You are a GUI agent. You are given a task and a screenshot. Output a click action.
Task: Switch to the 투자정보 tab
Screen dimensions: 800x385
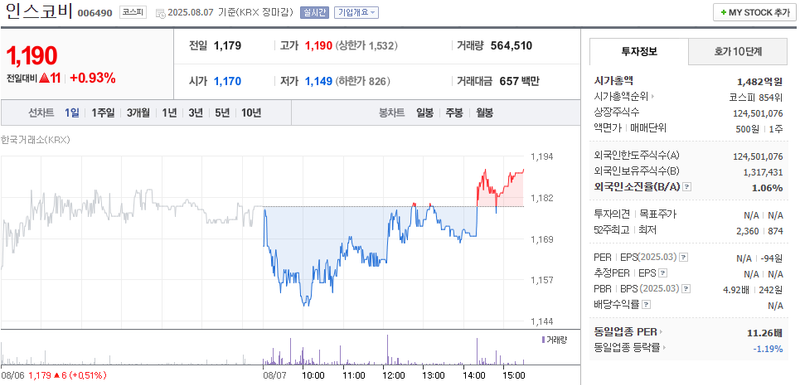tap(639, 51)
